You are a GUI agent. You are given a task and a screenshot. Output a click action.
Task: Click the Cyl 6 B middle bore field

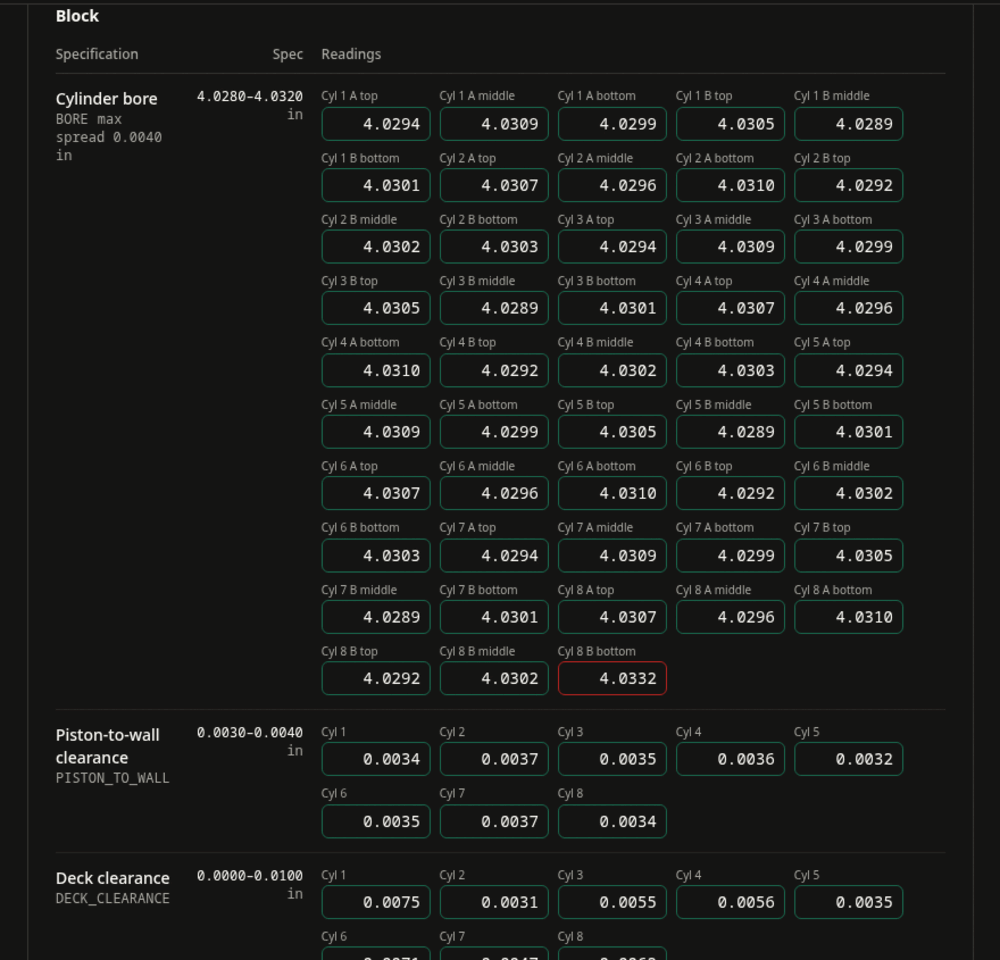pyautogui.click(x=848, y=493)
